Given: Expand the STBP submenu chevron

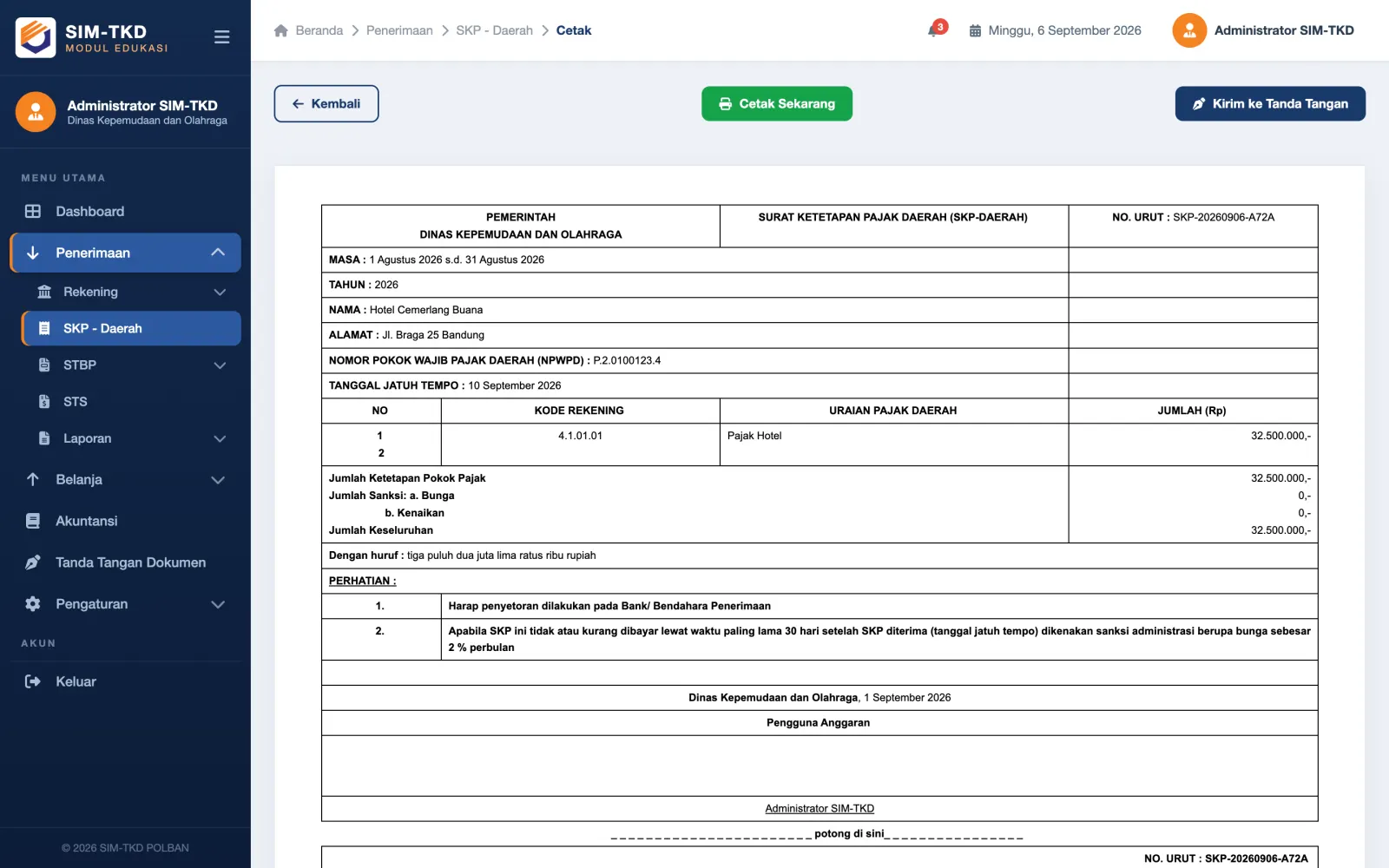Looking at the screenshot, I should click(220, 365).
